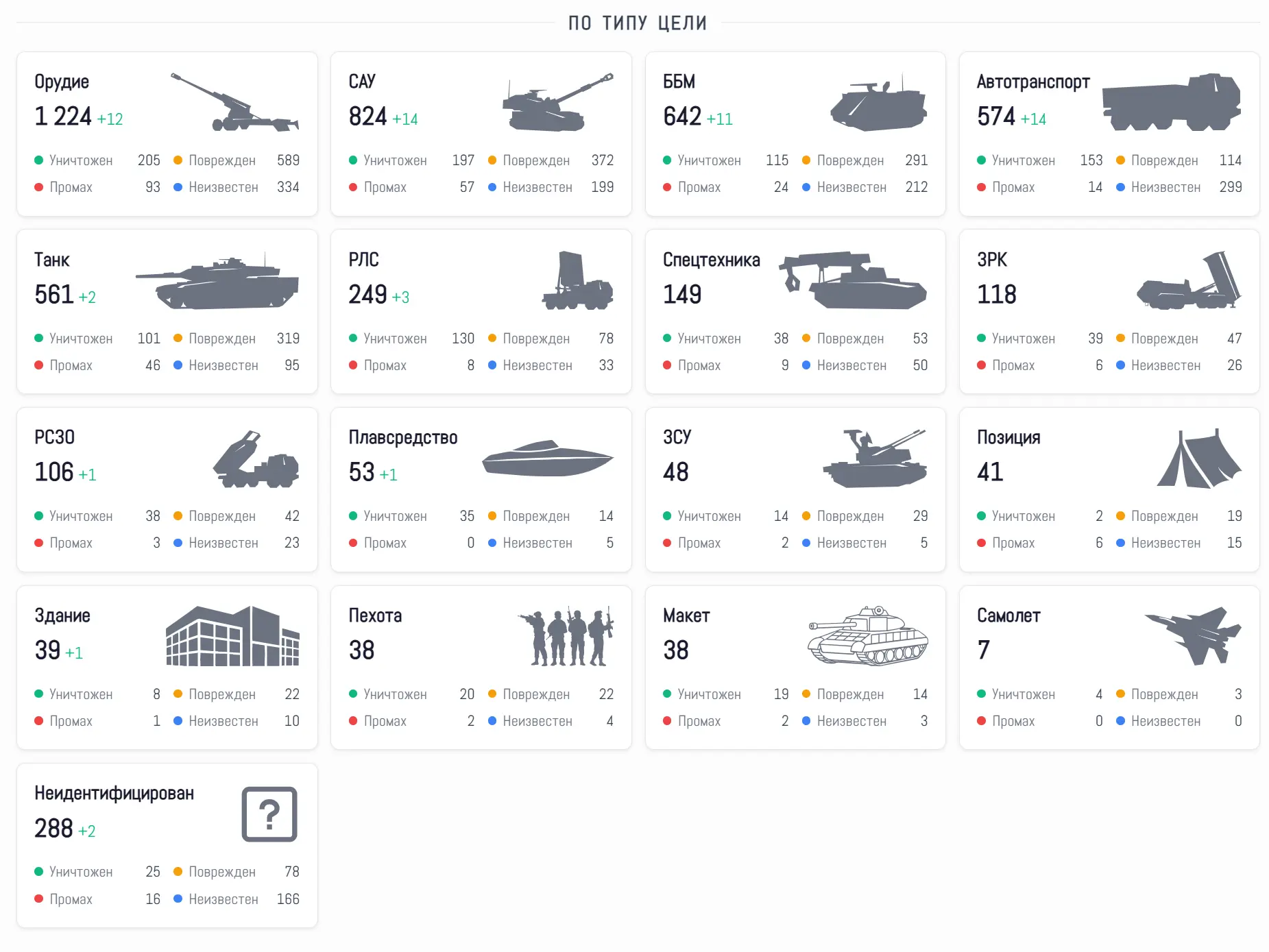1269x952 pixels.
Task: Select the building icon in Здание card
Action: click(x=232, y=636)
